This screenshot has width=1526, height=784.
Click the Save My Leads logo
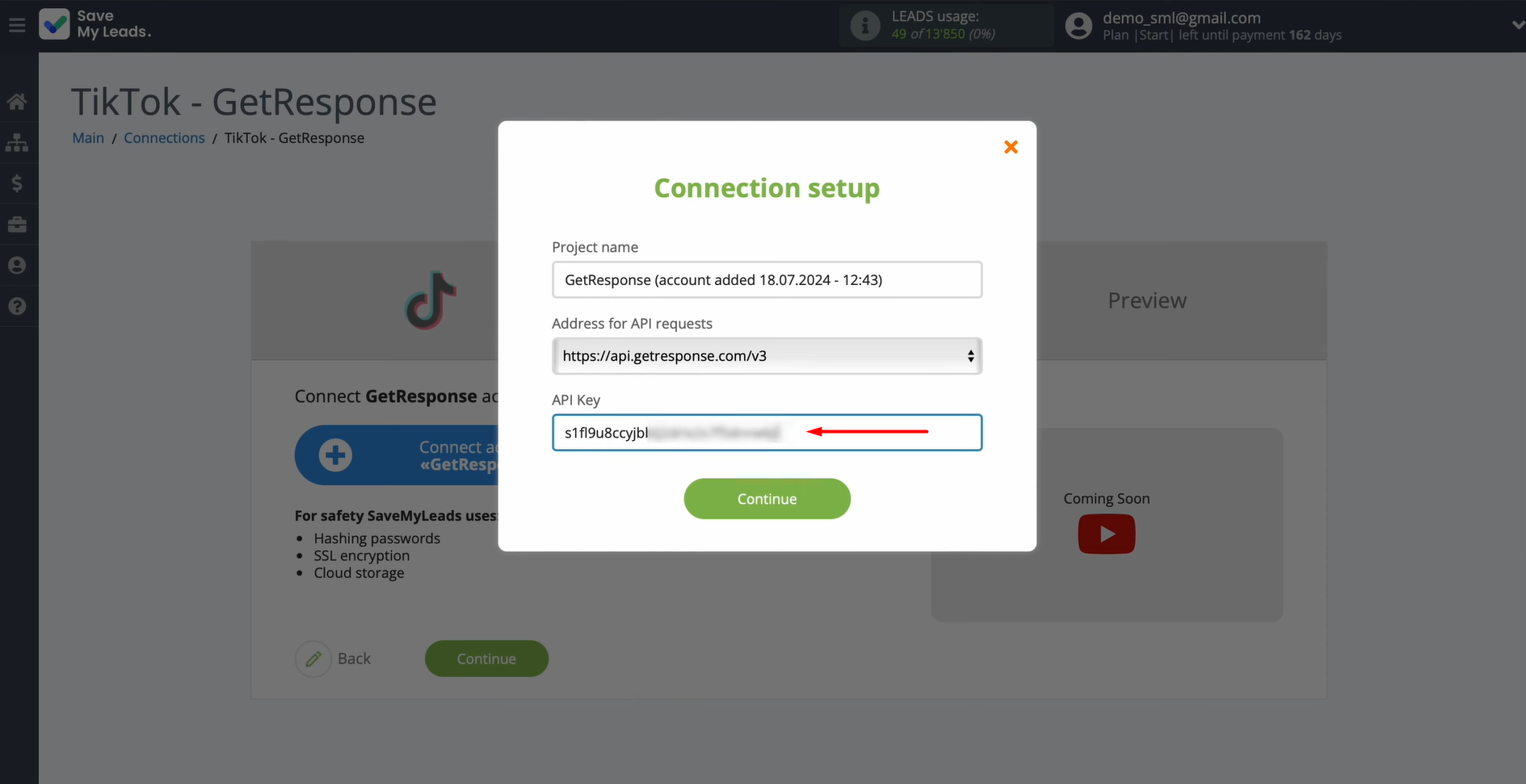coord(94,24)
